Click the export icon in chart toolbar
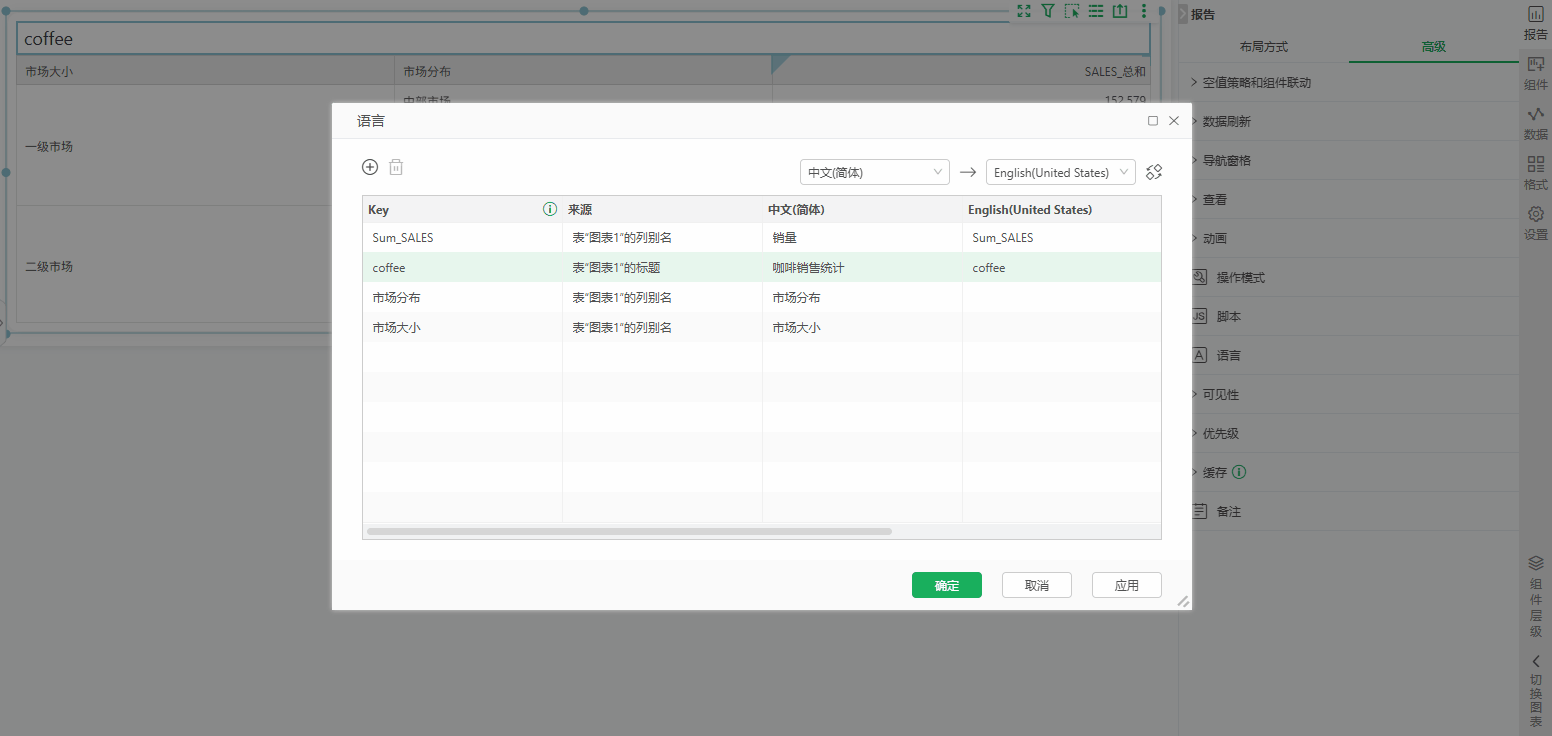The image size is (1552, 736). [x=1120, y=11]
